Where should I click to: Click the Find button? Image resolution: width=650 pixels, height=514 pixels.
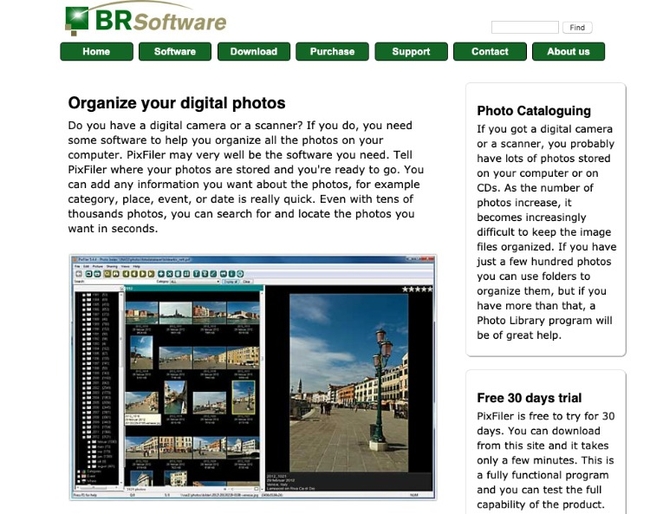pyautogui.click(x=577, y=27)
